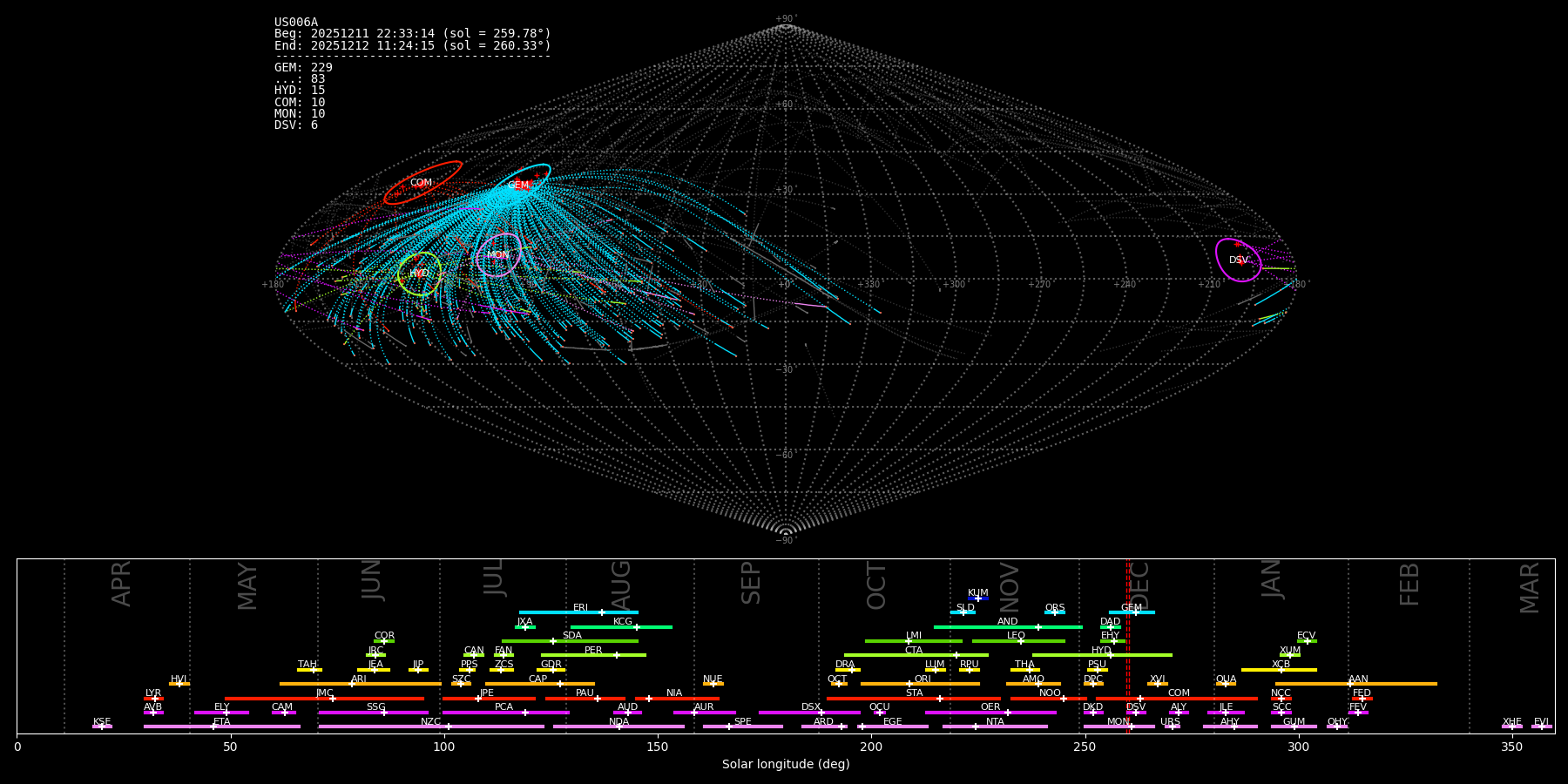Image resolution: width=1568 pixels, height=784 pixels.
Task: Select the AND shower bar in the timeline
Action: pyautogui.click(x=1008, y=626)
